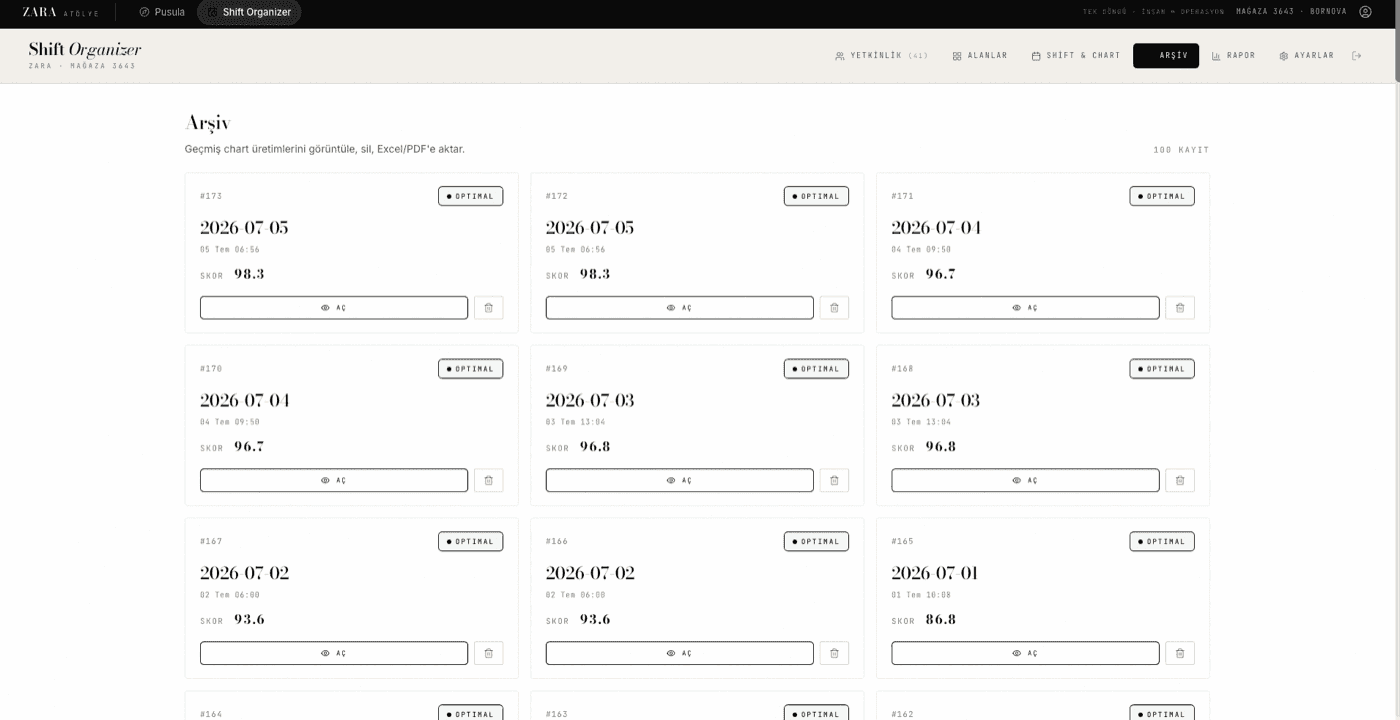Image resolution: width=1400 pixels, height=720 pixels.
Task: Delete archive record #167
Action: click(488, 653)
